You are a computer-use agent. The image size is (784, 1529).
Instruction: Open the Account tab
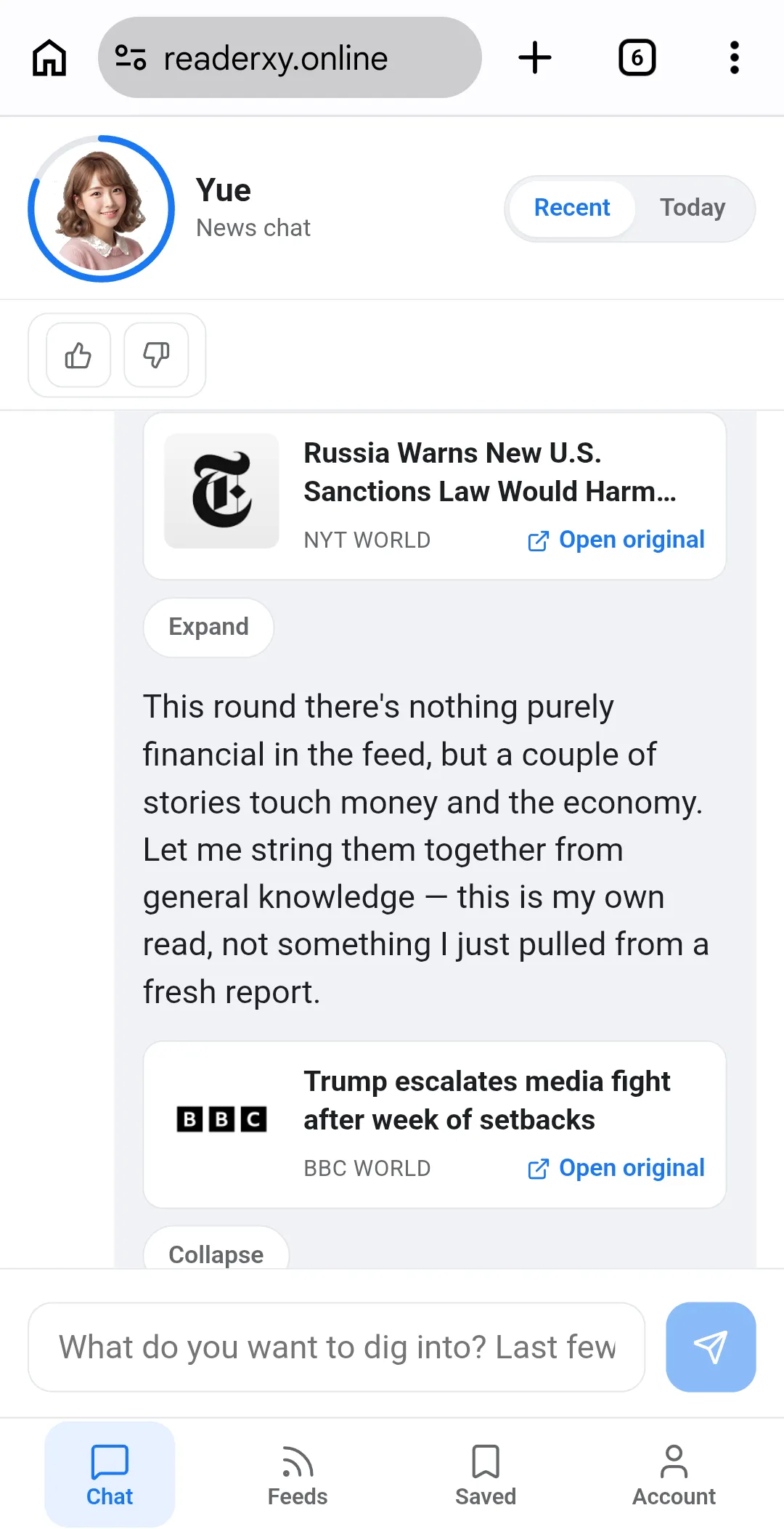pos(674,1475)
